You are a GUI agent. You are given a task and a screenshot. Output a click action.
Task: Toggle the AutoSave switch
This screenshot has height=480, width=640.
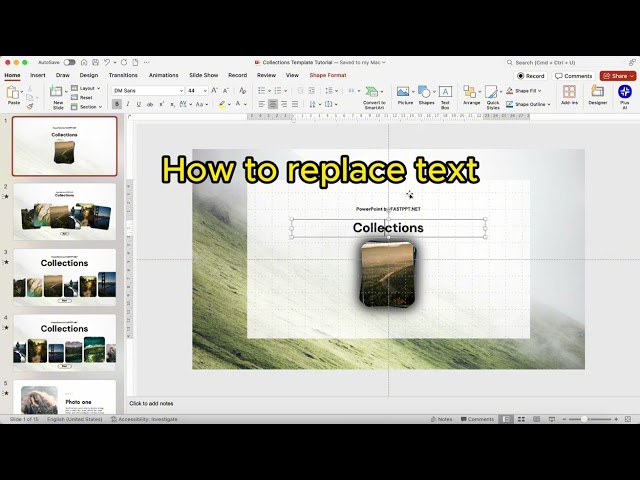(69, 62)
